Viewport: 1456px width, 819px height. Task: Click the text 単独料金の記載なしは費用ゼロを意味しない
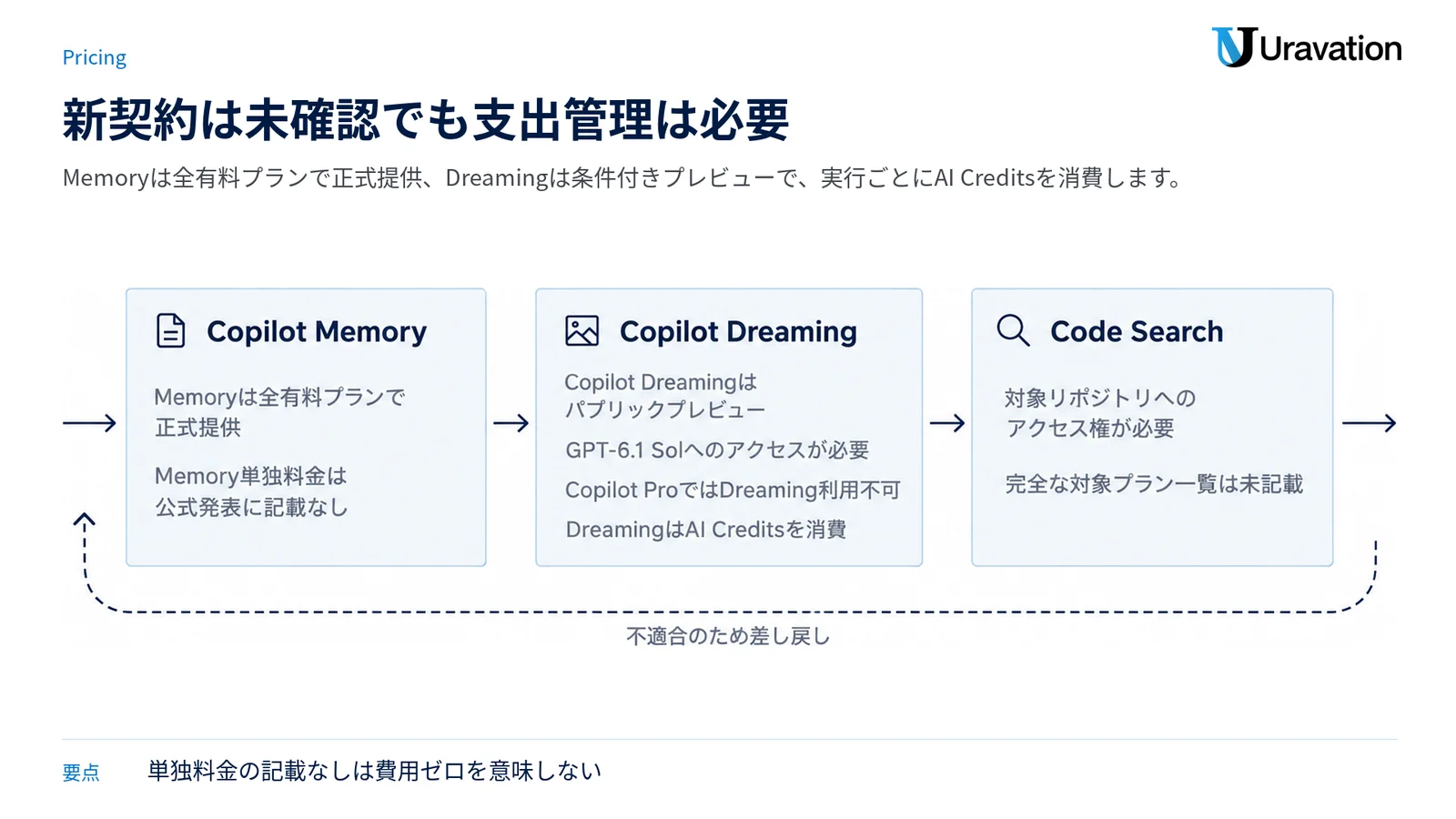tap(374, 771)
